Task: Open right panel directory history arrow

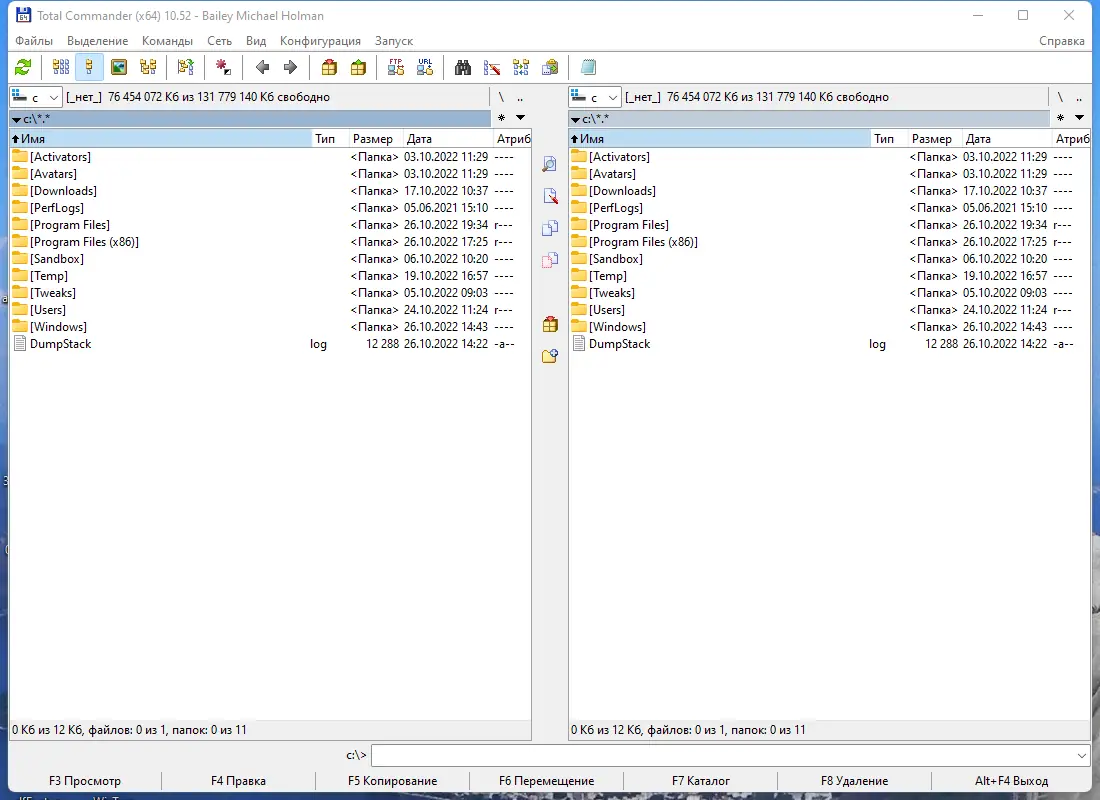Action: click(x=1080, y=118)
